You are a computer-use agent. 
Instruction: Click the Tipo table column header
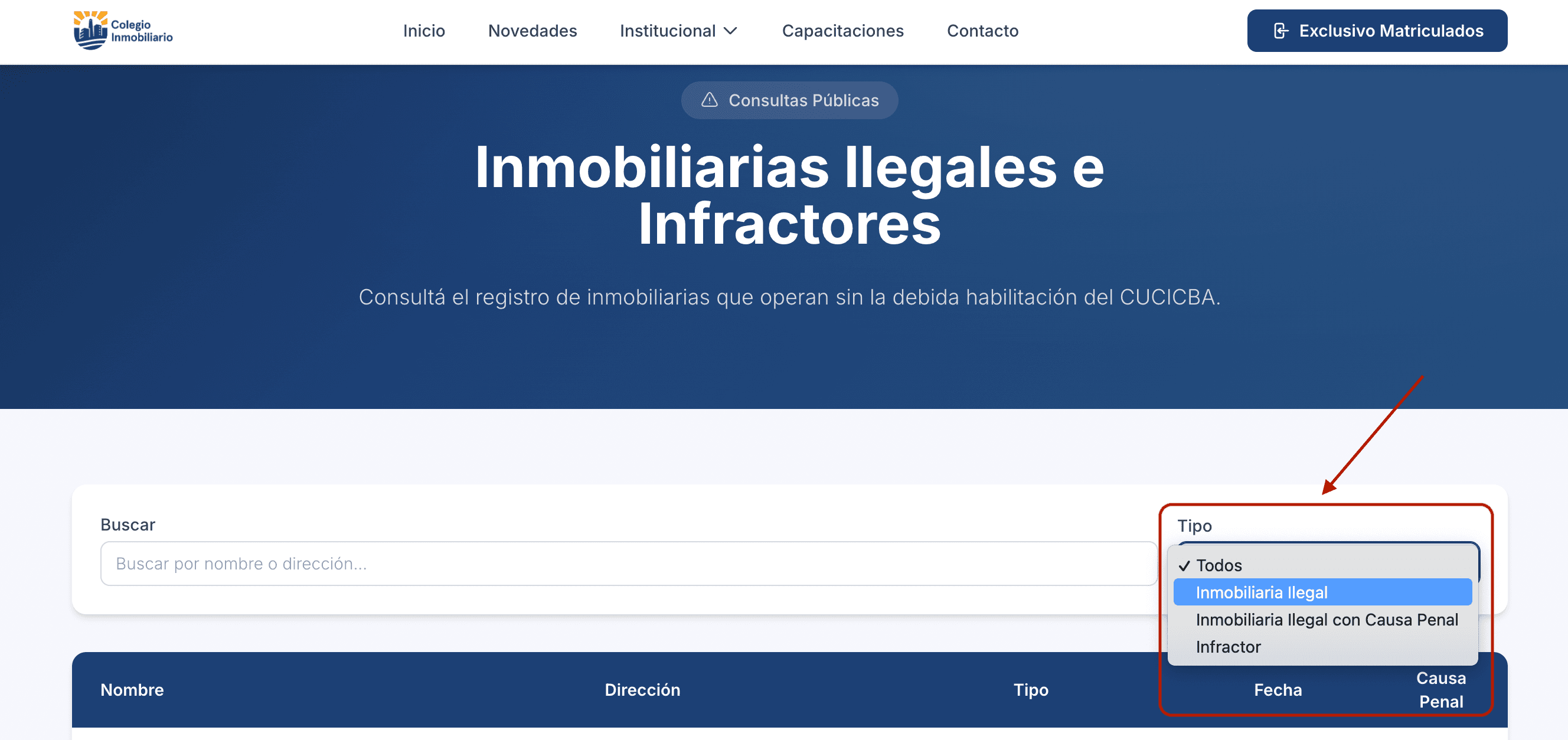pyautogui.click(x=1031, y=689)
